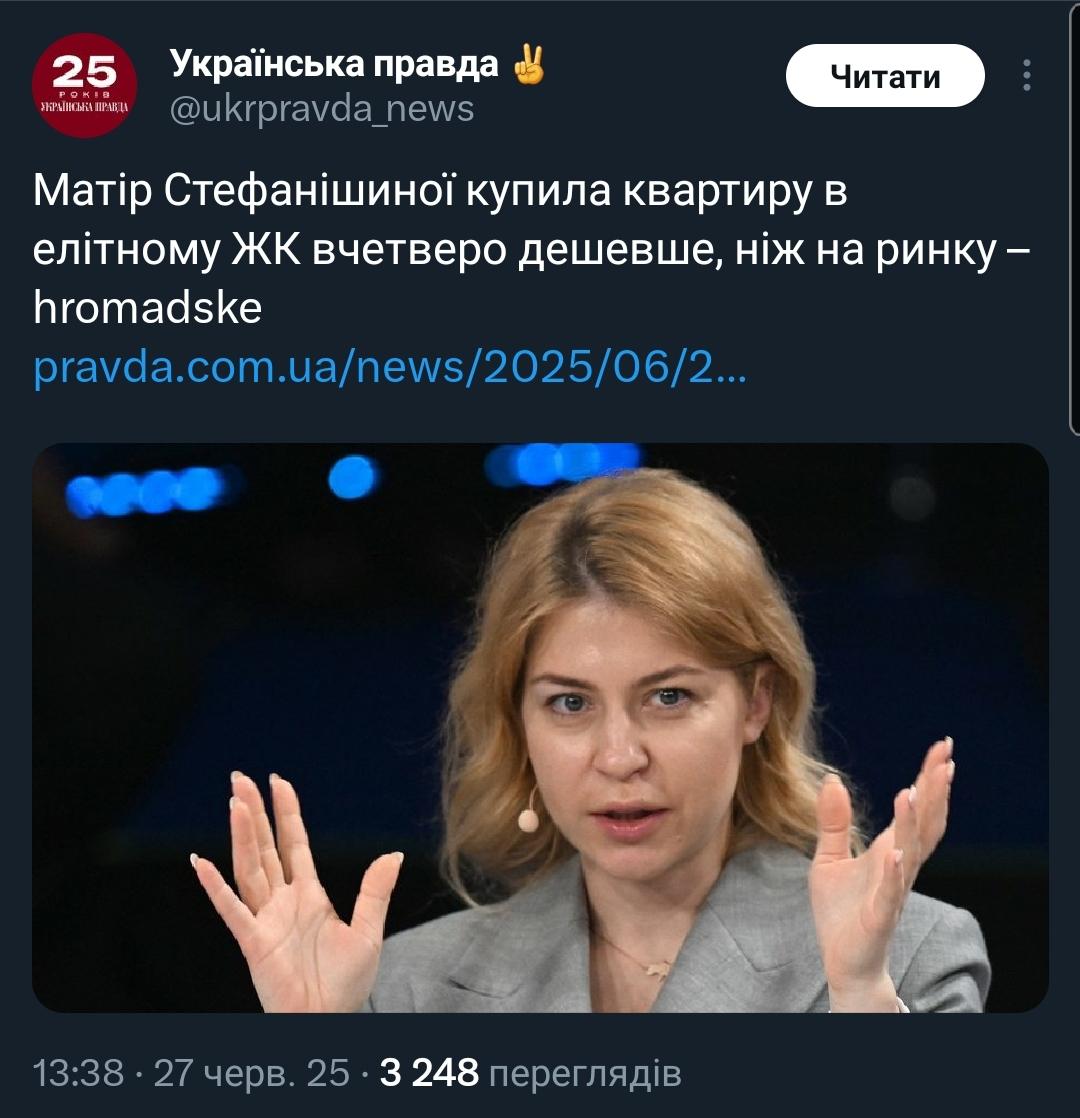Viewport: 1080px width, 1118px height.
Task: Click the word hromadske in the tweet
Action: point(148,308)
